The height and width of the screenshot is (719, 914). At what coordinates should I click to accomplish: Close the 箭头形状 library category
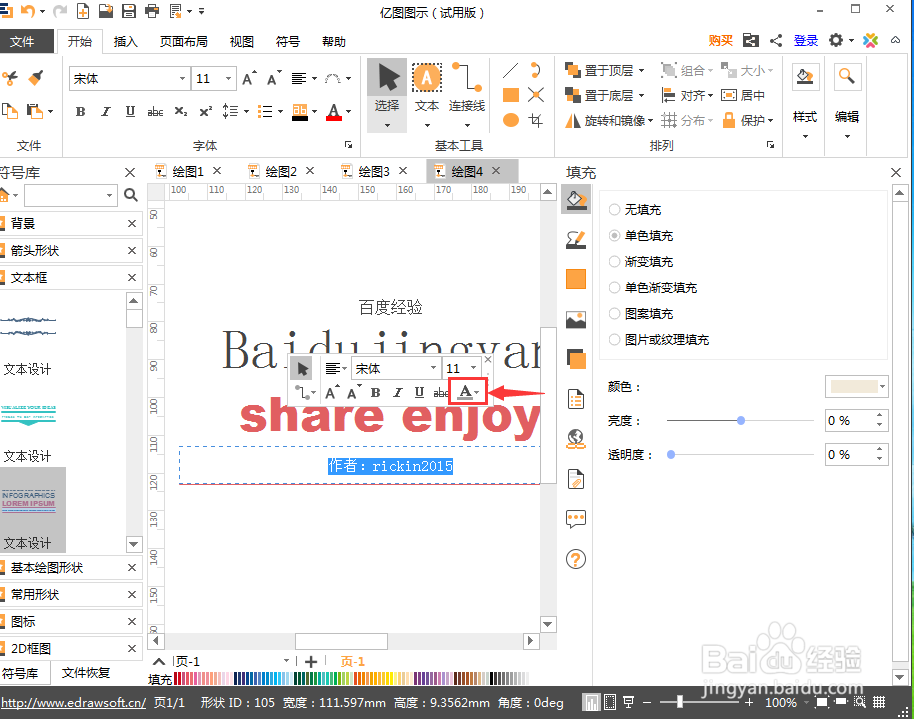[x=132, y=250]
